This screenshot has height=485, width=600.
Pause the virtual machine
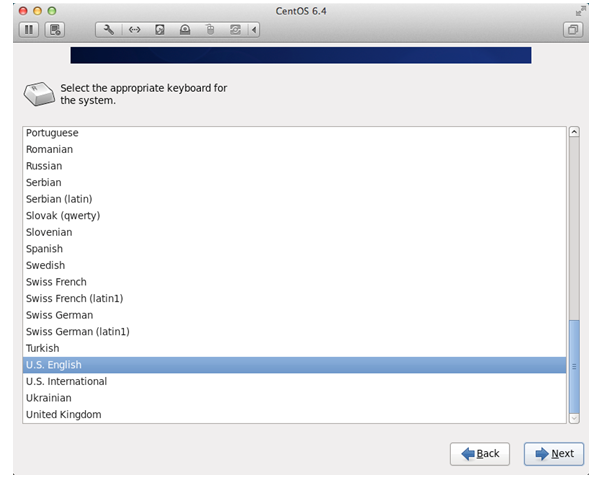click(28, 30)
